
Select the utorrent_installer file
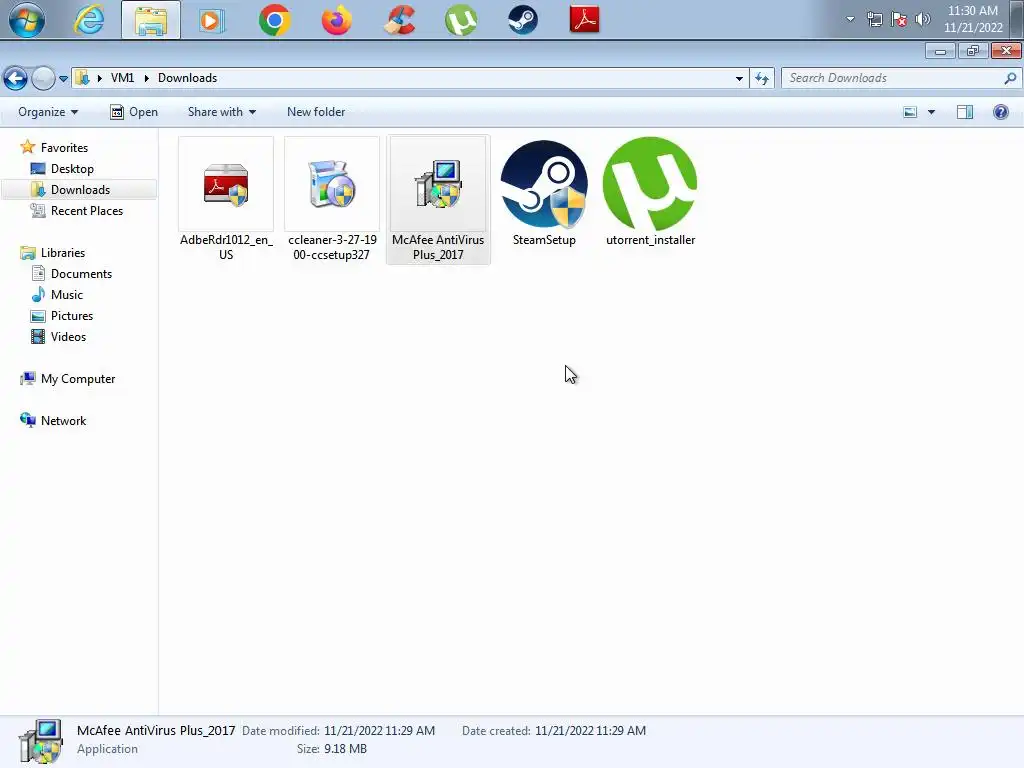tap(650, 193)
